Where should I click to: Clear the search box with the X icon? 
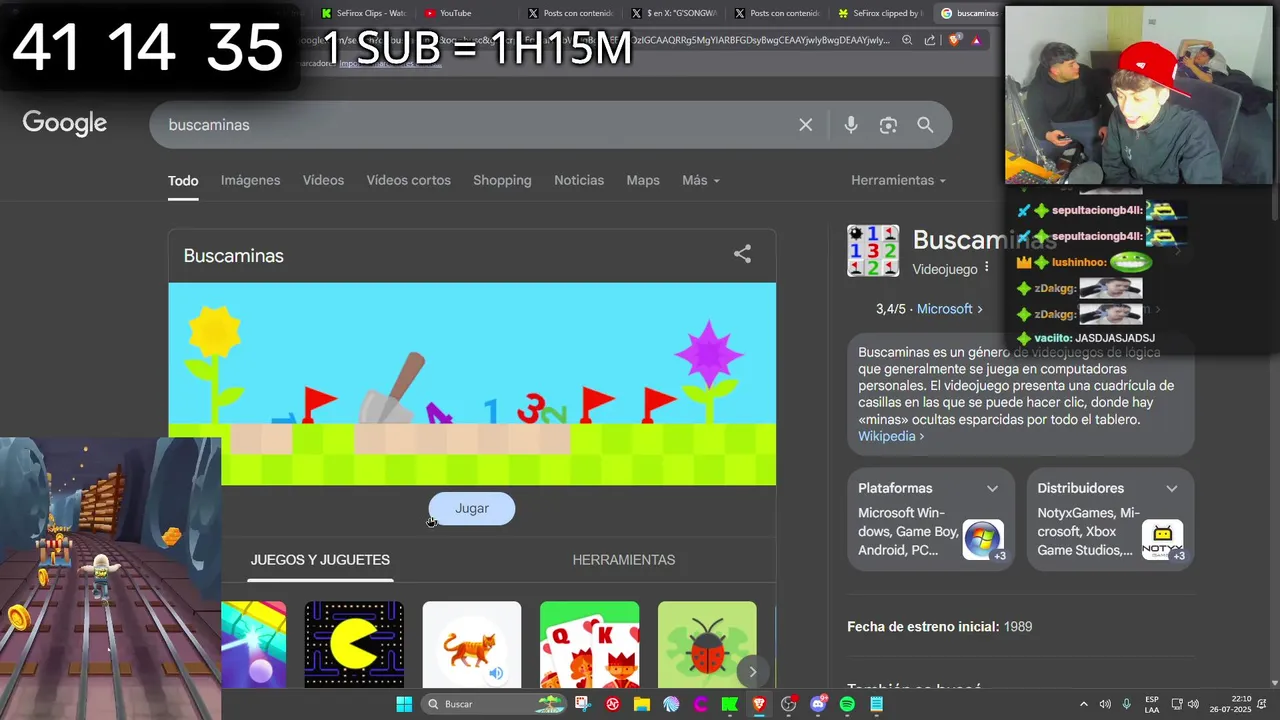point(805,125)
